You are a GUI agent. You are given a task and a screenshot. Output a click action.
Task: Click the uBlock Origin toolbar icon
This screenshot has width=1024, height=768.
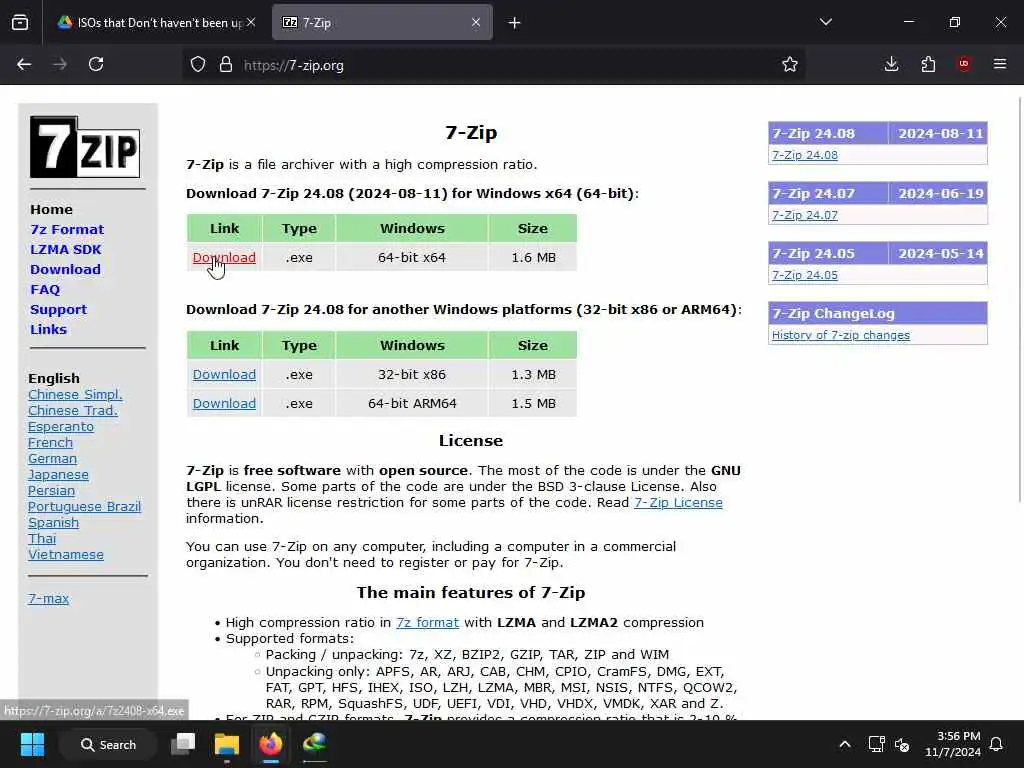point(963,64)
